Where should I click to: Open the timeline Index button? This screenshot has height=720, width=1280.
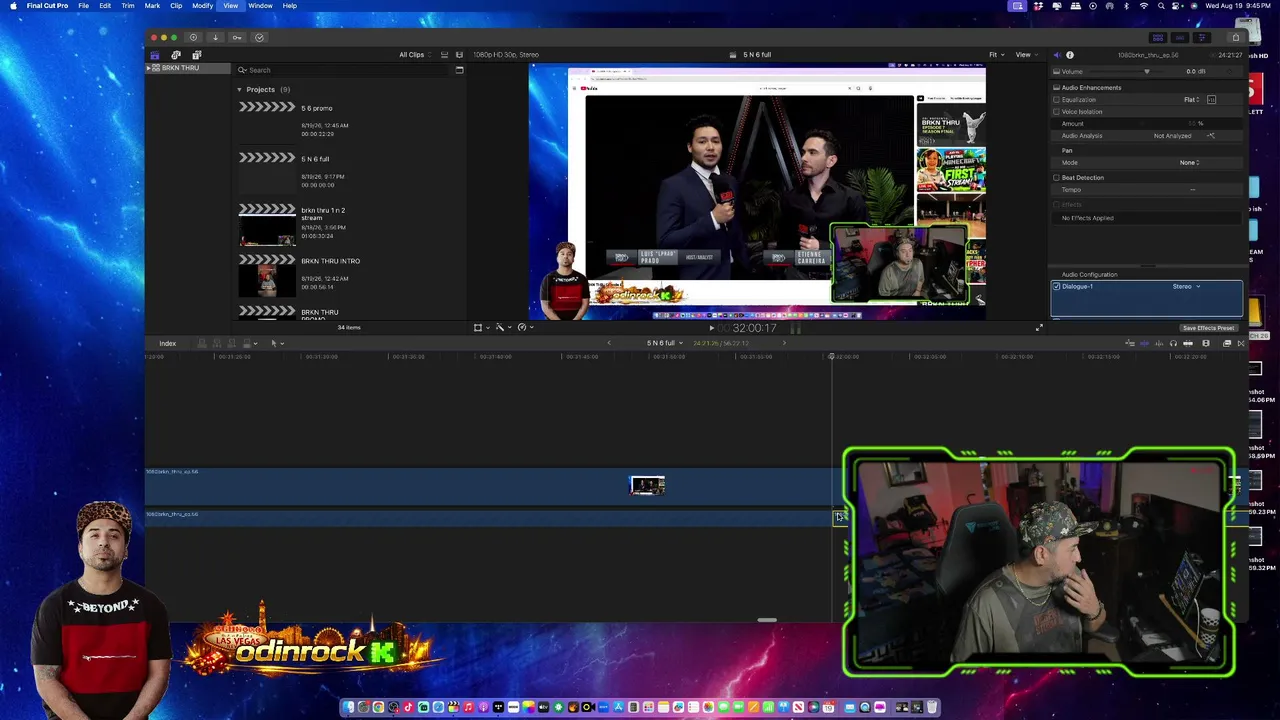167,344
